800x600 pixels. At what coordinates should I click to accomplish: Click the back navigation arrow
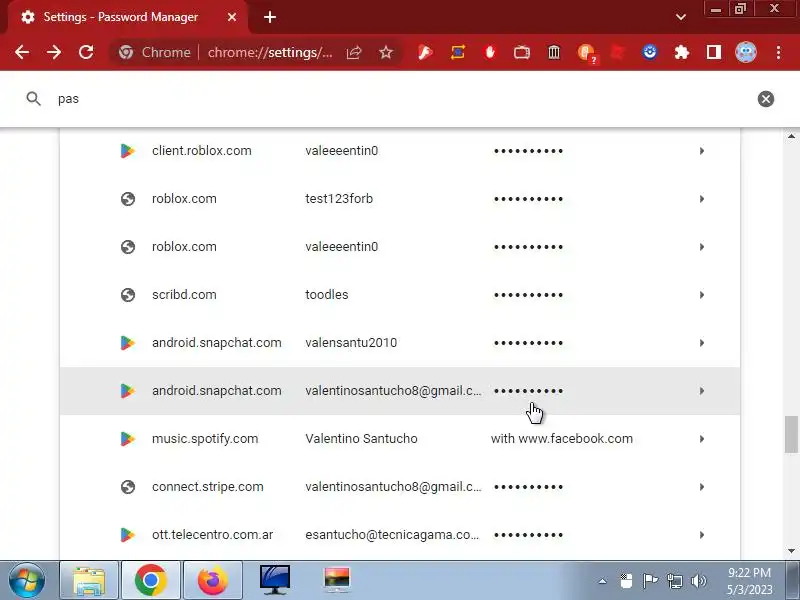(21, 52)
